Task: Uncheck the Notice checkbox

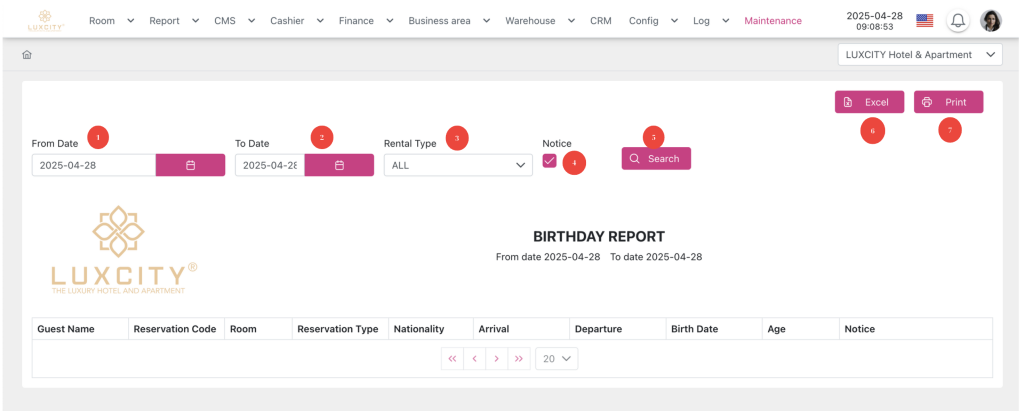Action: pos(550,161)
